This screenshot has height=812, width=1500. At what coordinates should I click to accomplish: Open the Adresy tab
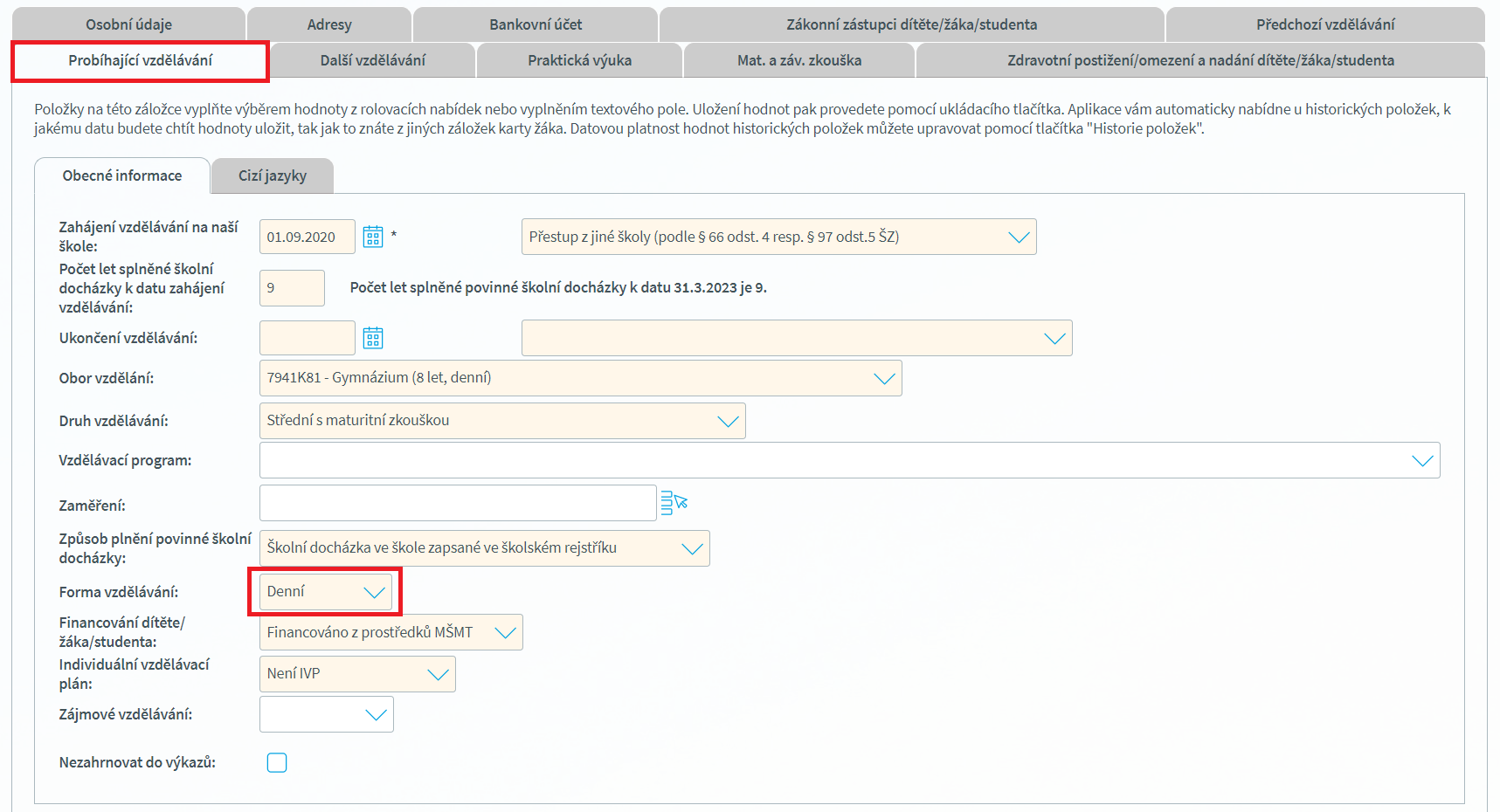329,24
